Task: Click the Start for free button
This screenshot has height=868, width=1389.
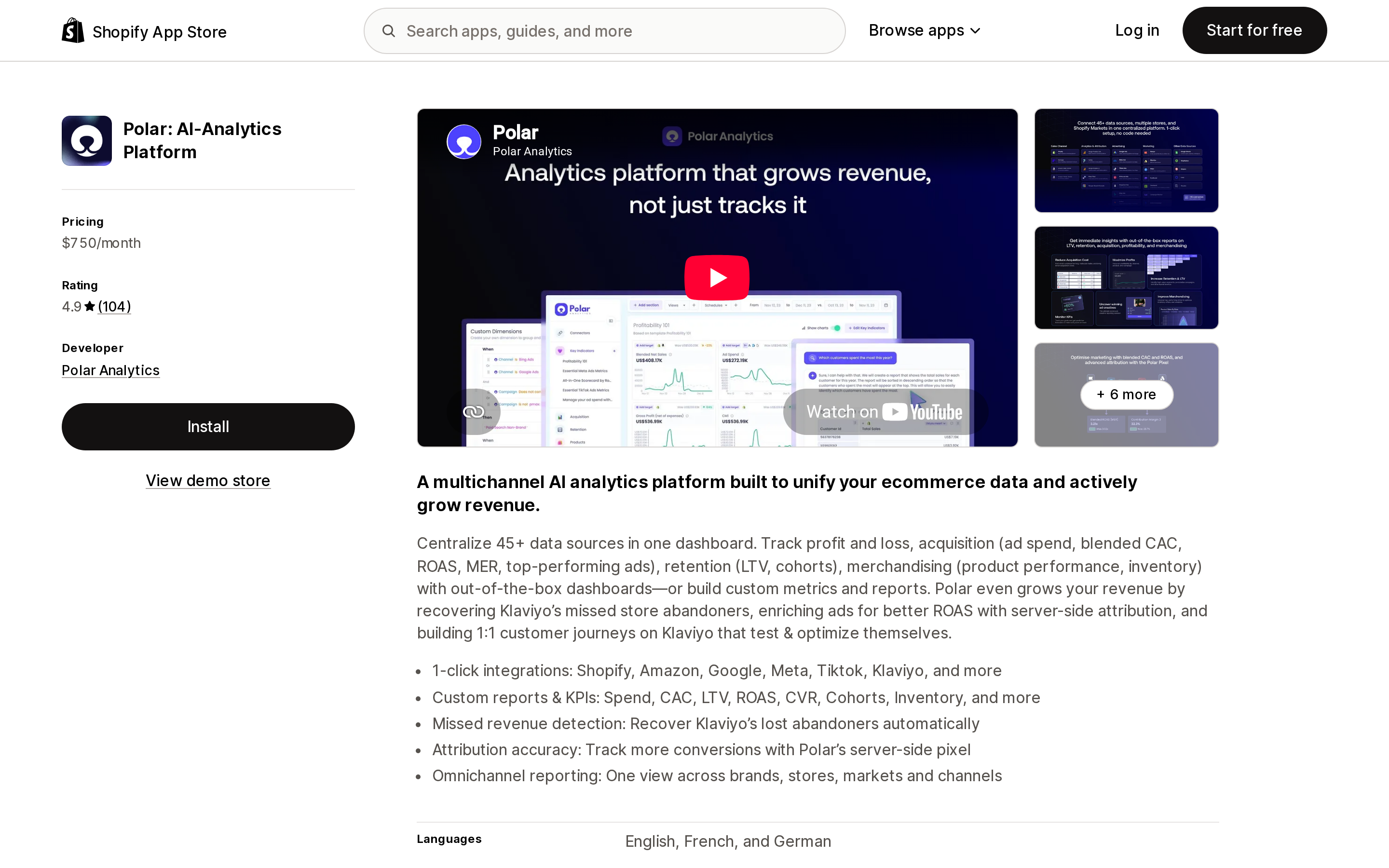Action: [x=1254, y=30]
